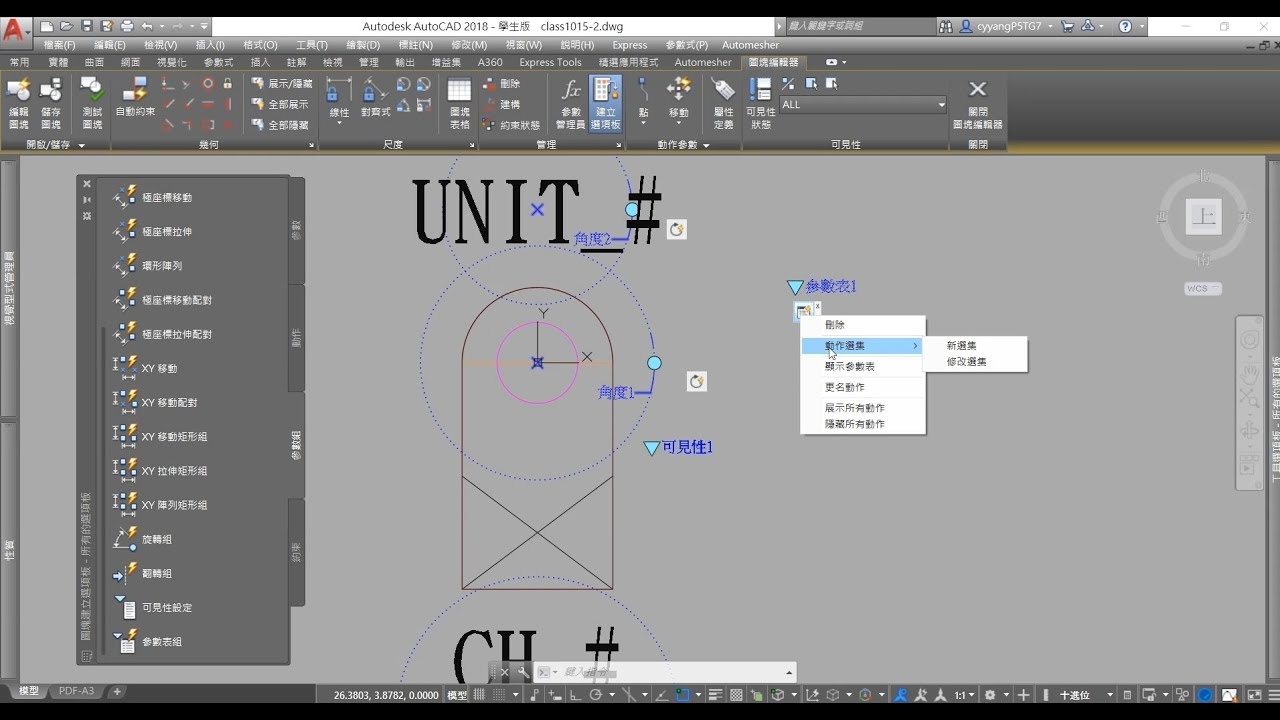Click the ViewCube top (上) face
Viewport: 1280px width, 720px height.
[x=1203, y=216]
